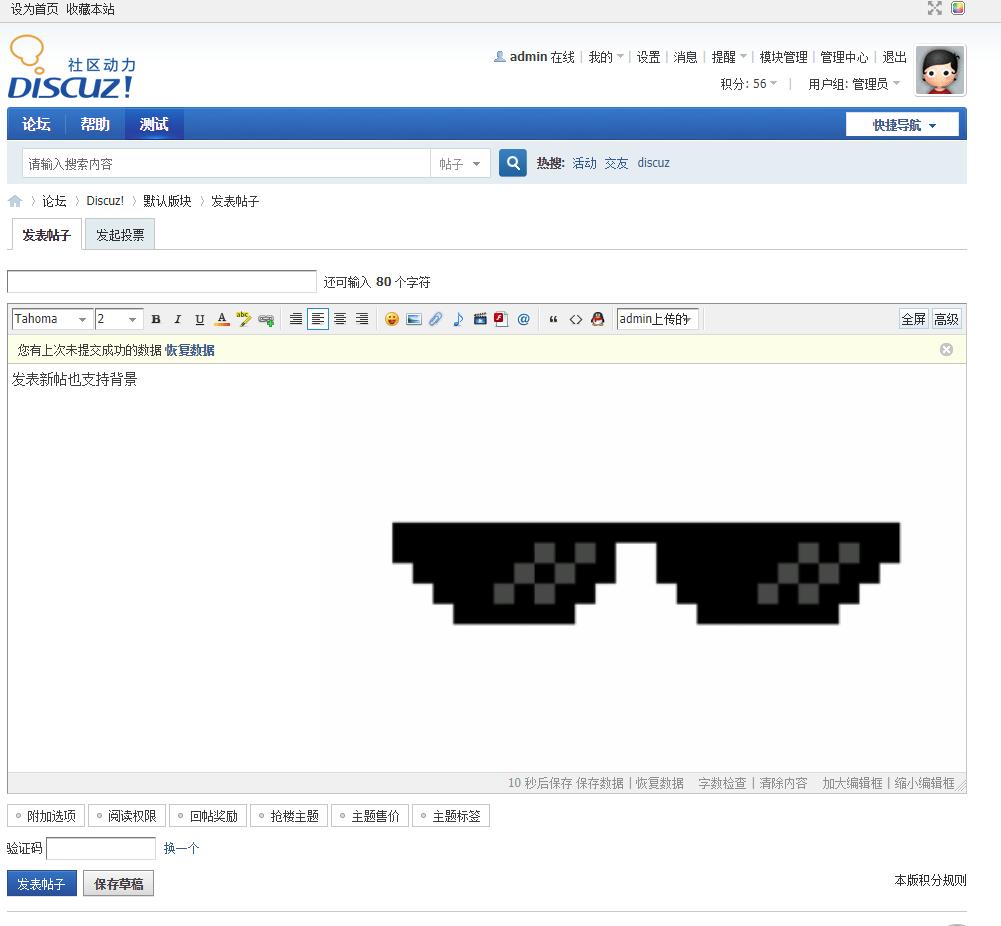Viewport: 1001px width, 926px height.
Task: Toggle italic text formatting
Action: (177, 319)
